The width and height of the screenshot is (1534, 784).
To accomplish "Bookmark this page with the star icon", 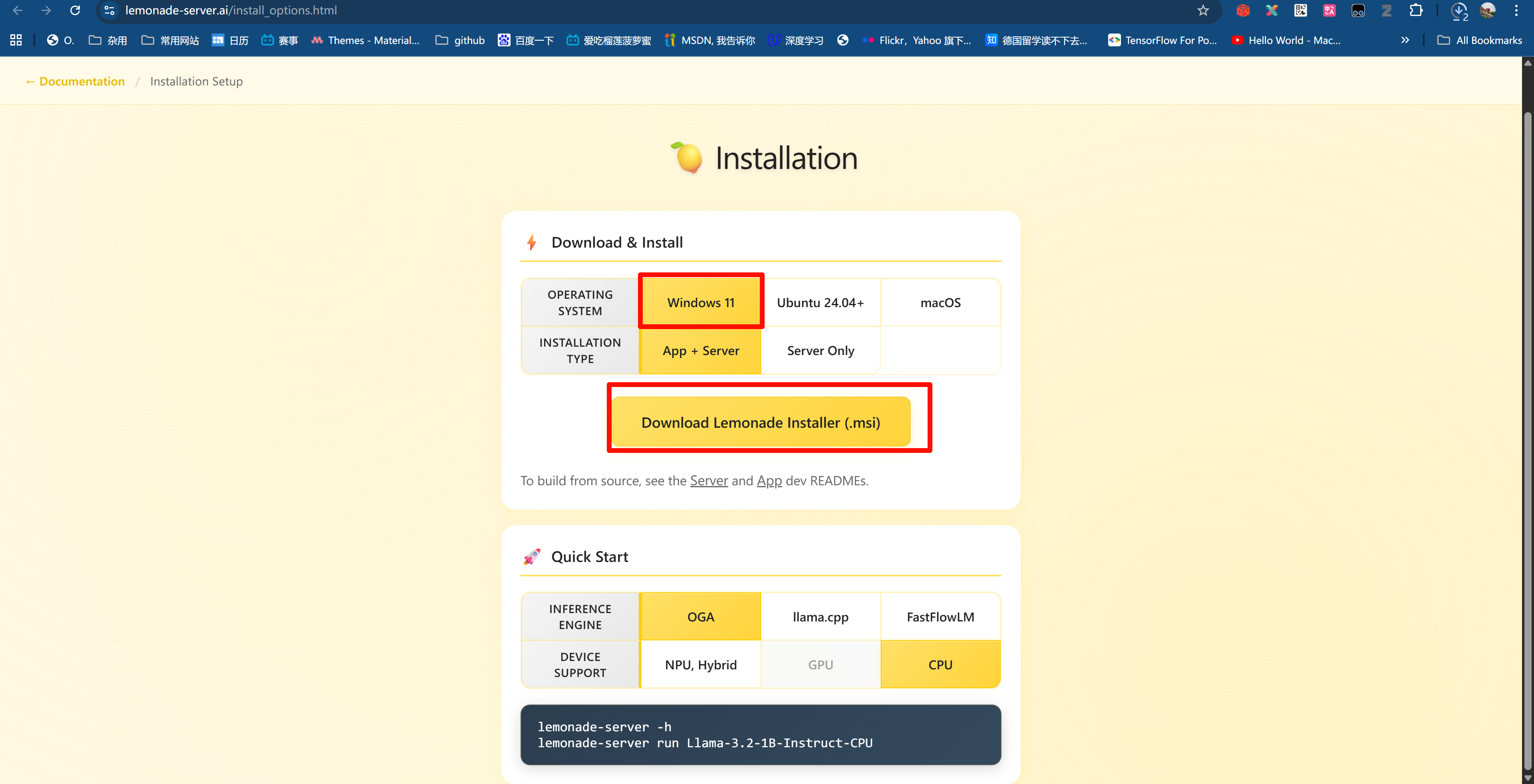I will [x=1203, y=11].
